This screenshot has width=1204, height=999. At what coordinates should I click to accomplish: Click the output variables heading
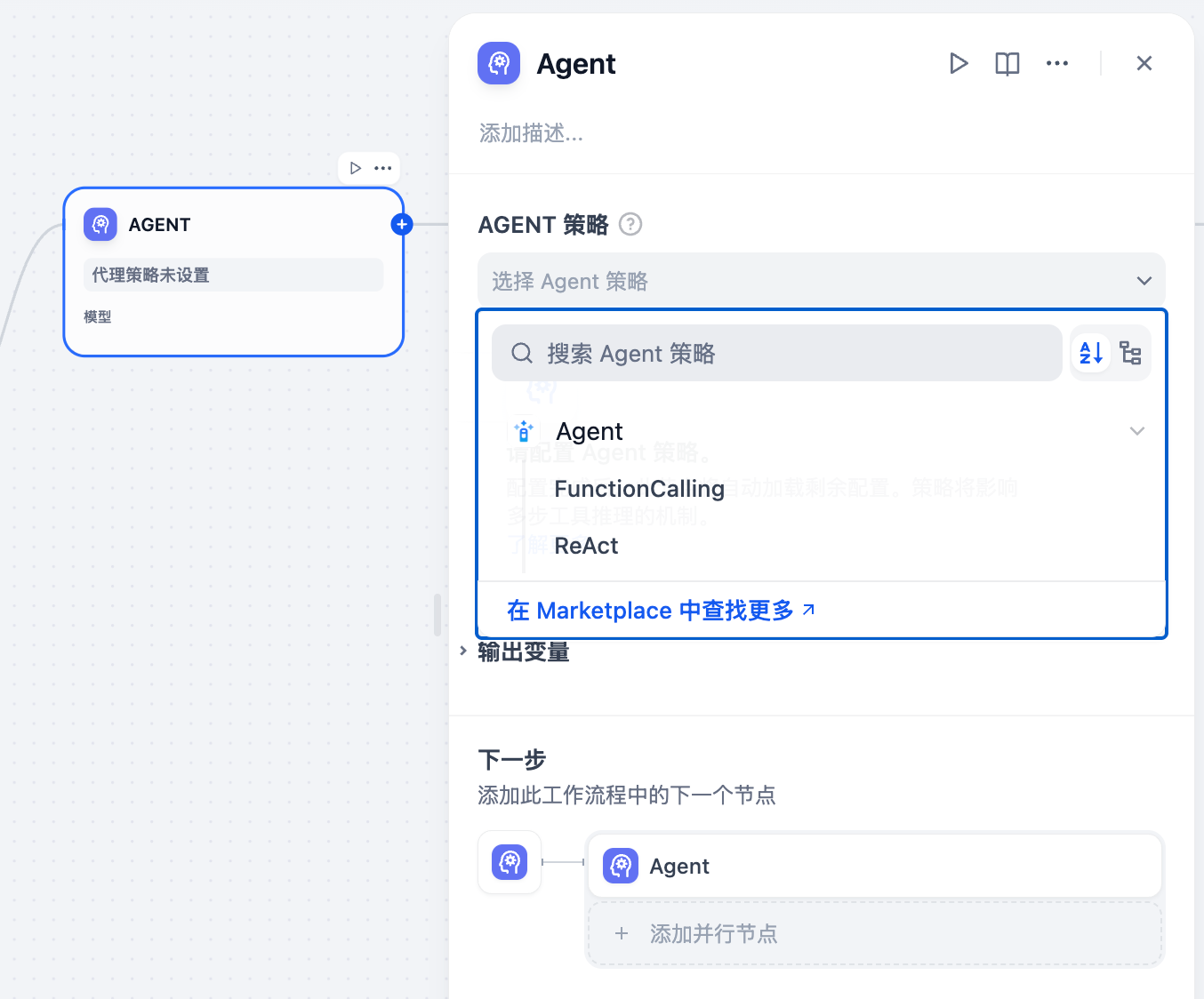coord(524,651)
